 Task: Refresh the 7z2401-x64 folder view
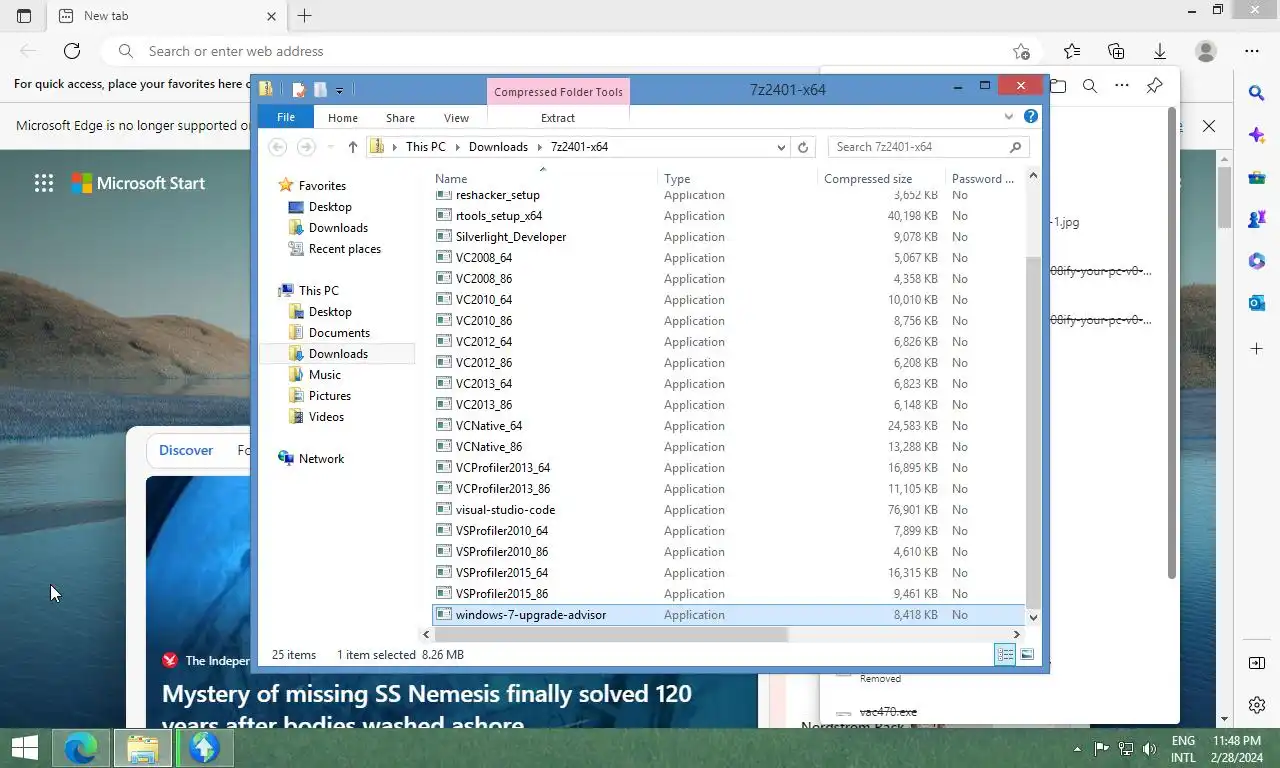[x=802, y=147]
